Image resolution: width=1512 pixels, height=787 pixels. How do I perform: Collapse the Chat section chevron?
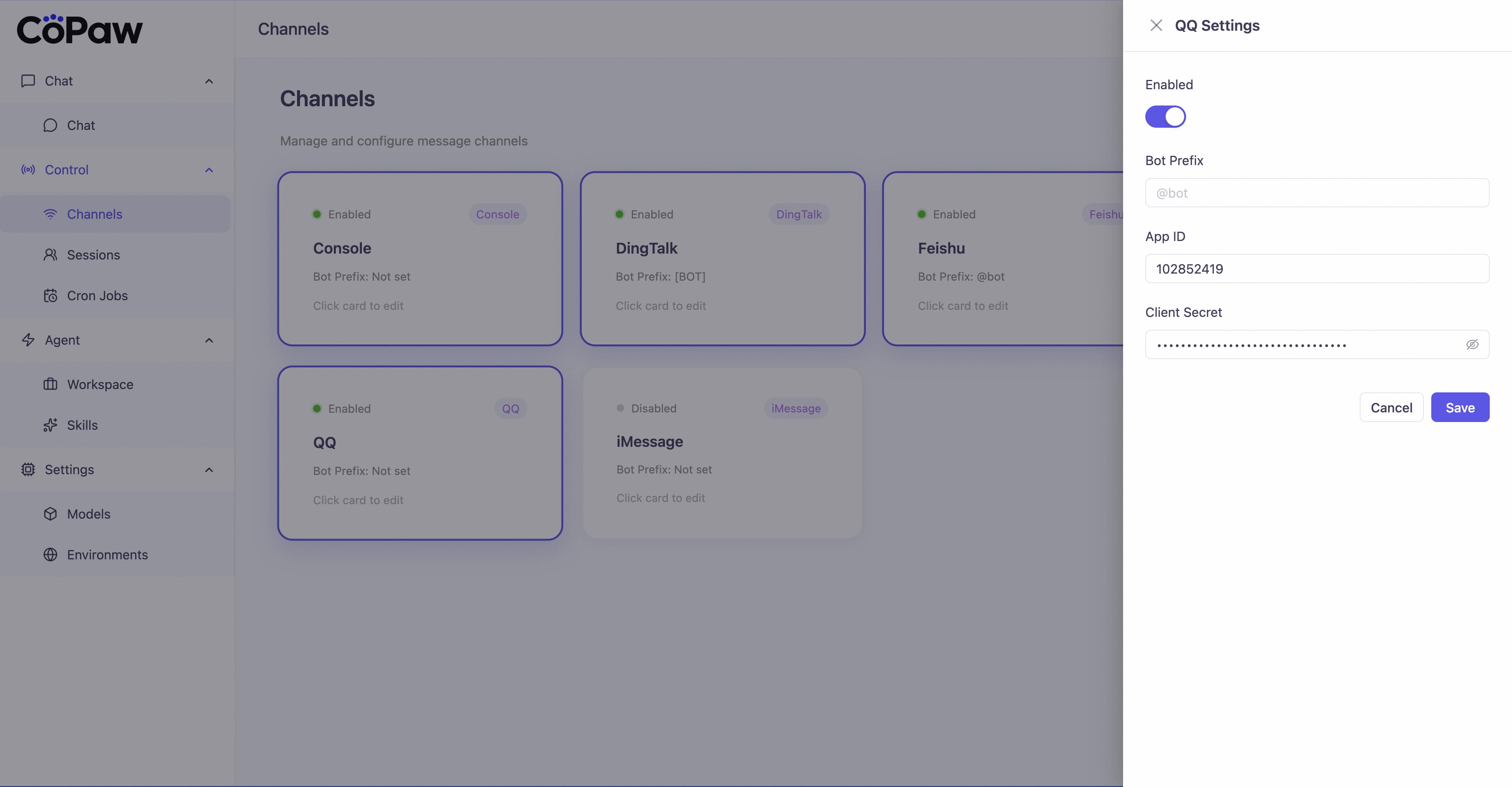209,81
